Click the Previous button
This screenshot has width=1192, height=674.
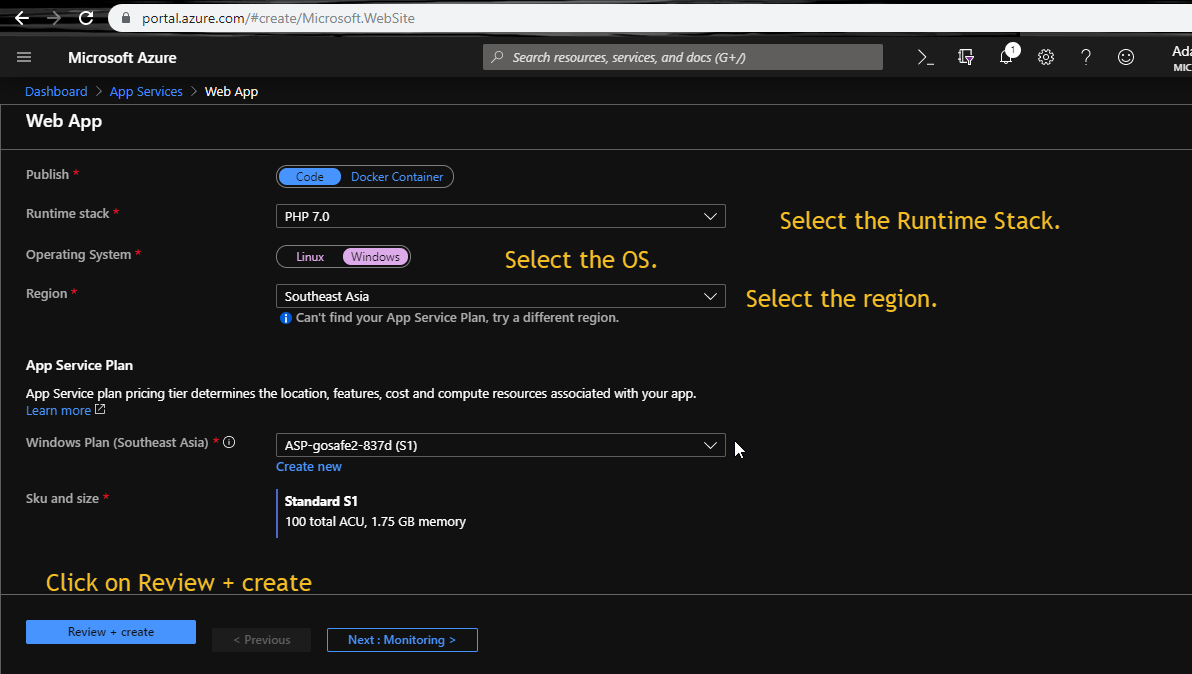[262, 640]
